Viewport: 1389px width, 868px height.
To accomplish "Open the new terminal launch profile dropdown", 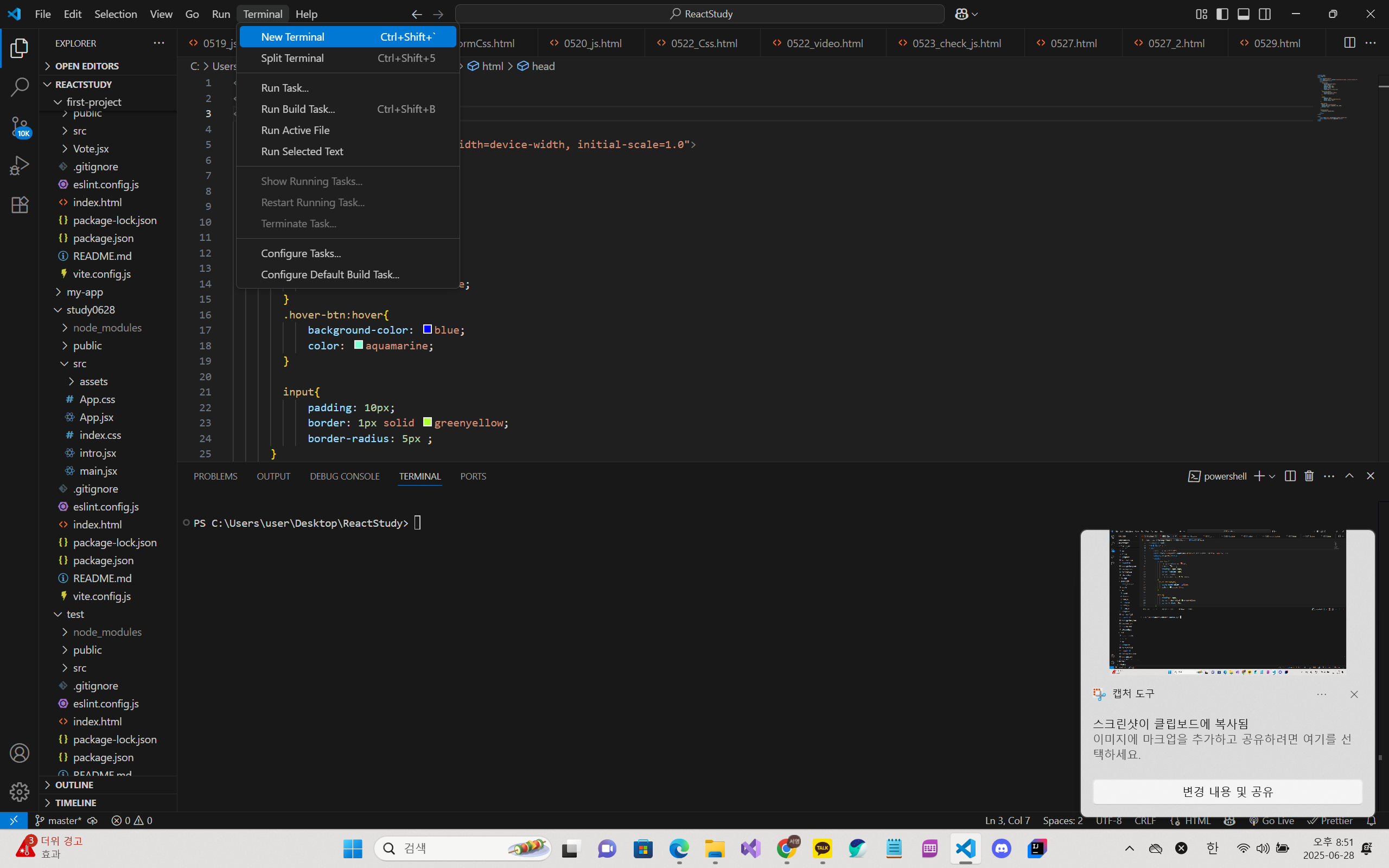I will (x=1272, y=476).
